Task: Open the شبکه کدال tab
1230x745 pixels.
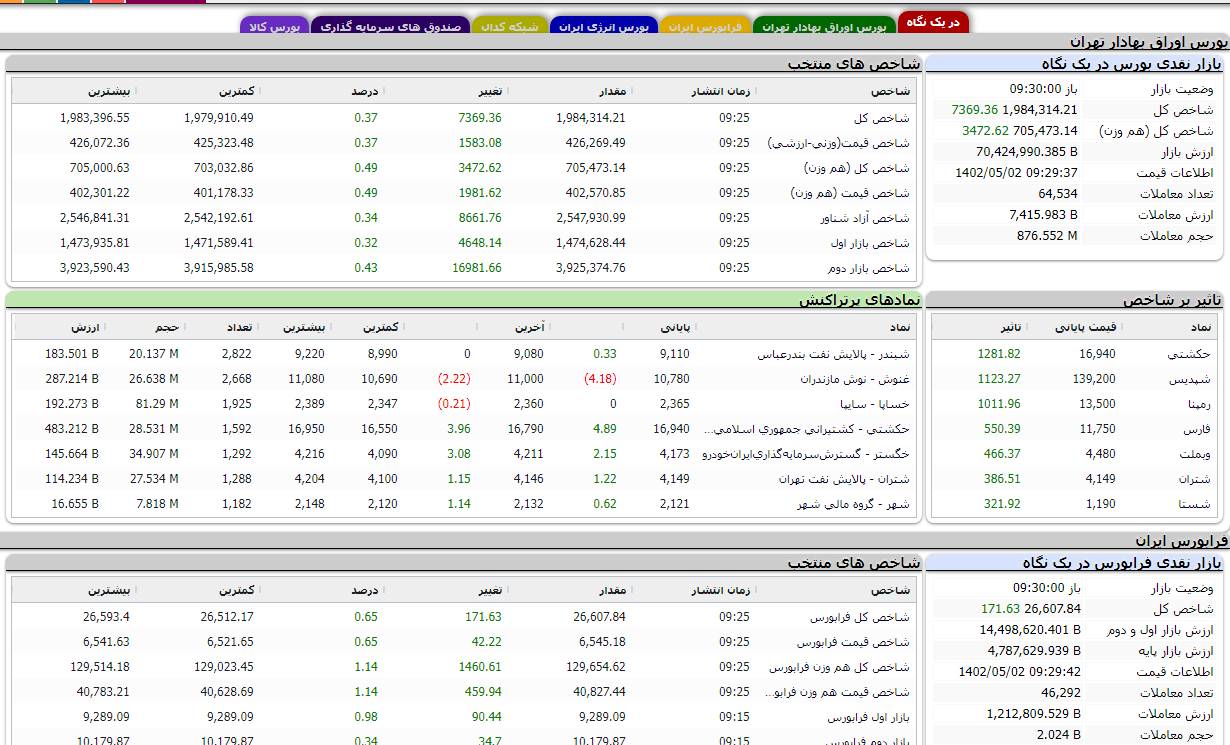Action: (x=509, y=26)
